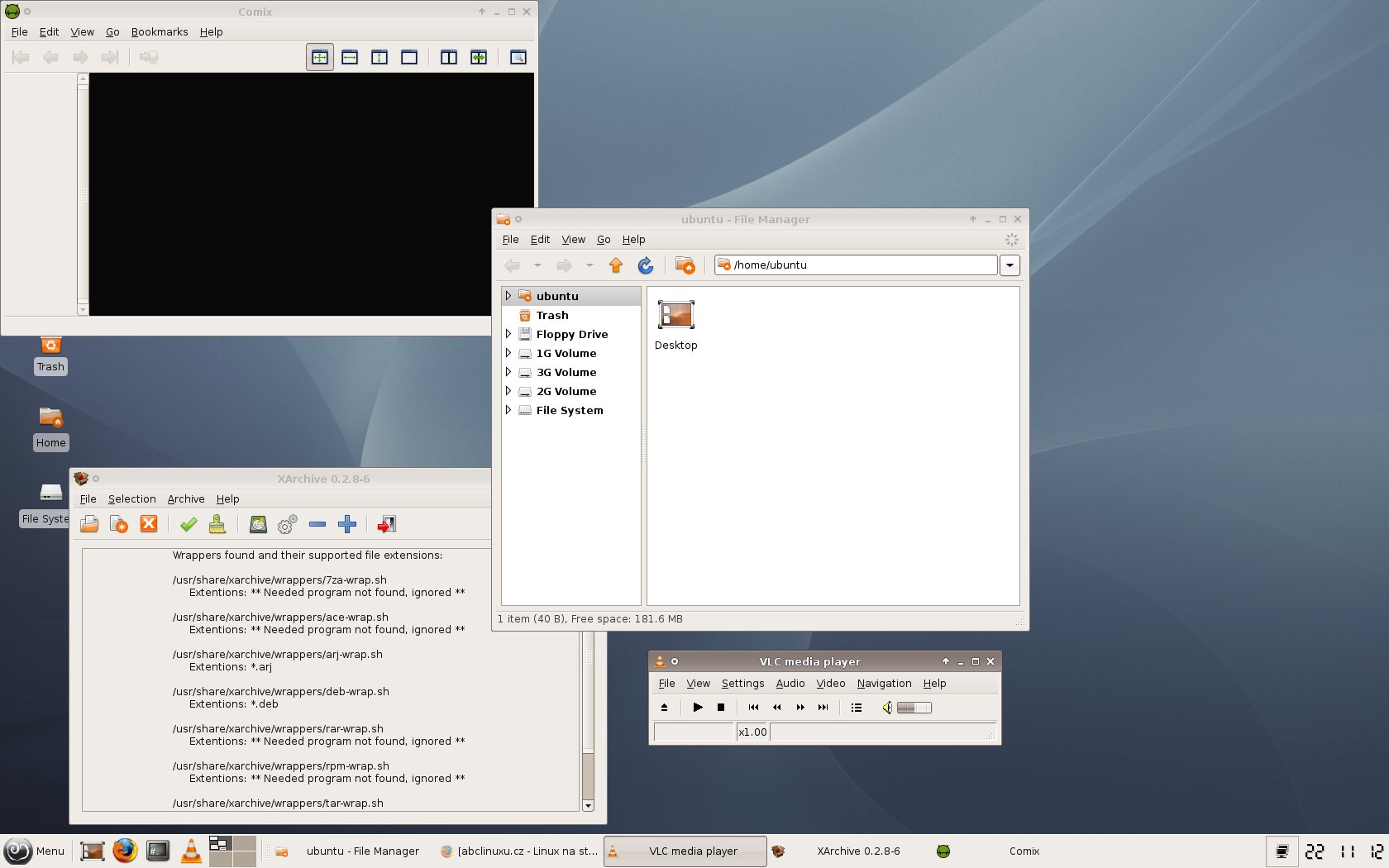Select the Desktop folder thumbnail
Screen dimensions: 1389x868
[x=676, y=315]
